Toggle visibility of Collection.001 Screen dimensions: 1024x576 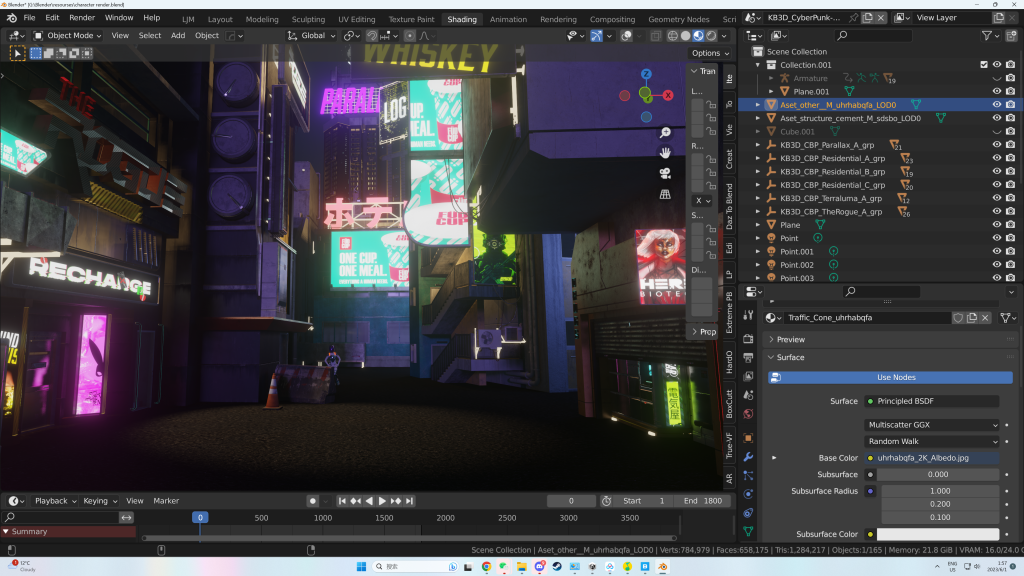click(x=997, y=65)
